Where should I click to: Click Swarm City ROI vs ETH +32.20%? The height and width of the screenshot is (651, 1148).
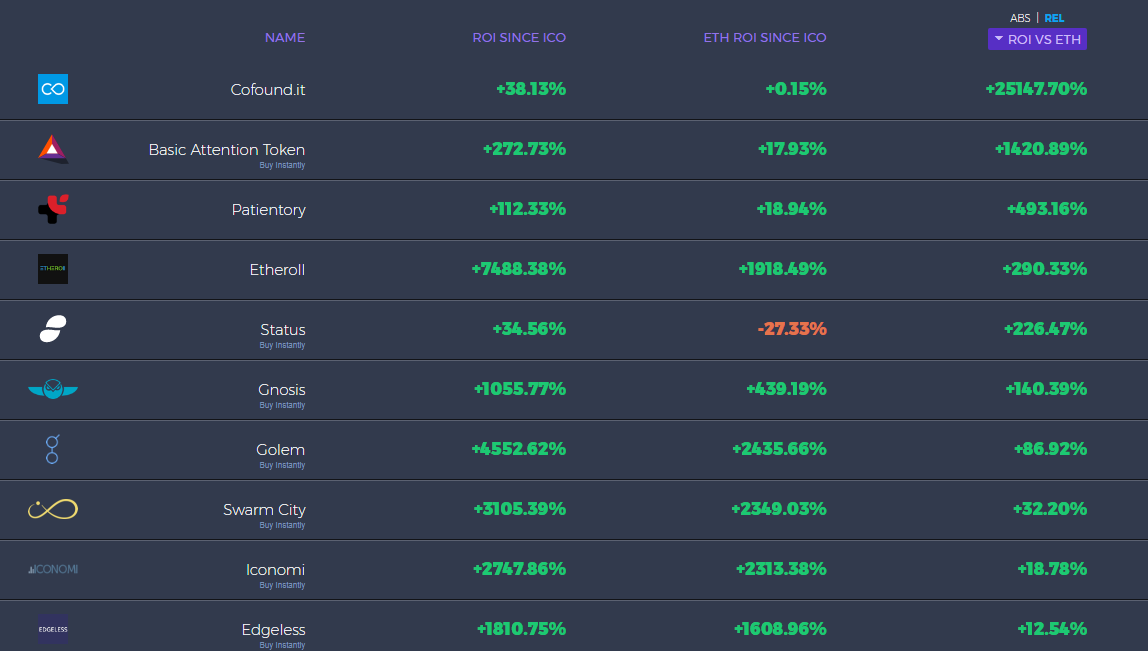point(1050,509)
